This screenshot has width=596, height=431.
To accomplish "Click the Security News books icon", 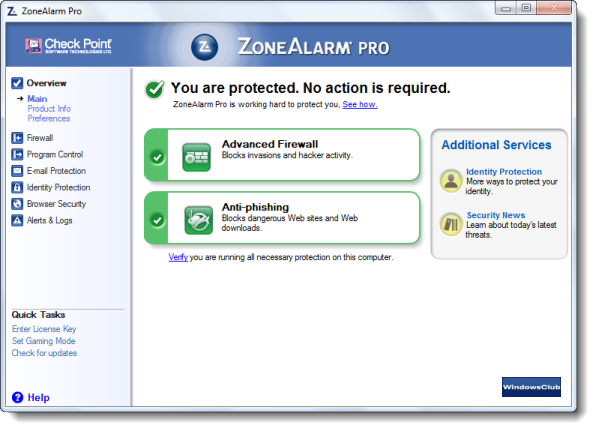I will (x=451, y=224).
